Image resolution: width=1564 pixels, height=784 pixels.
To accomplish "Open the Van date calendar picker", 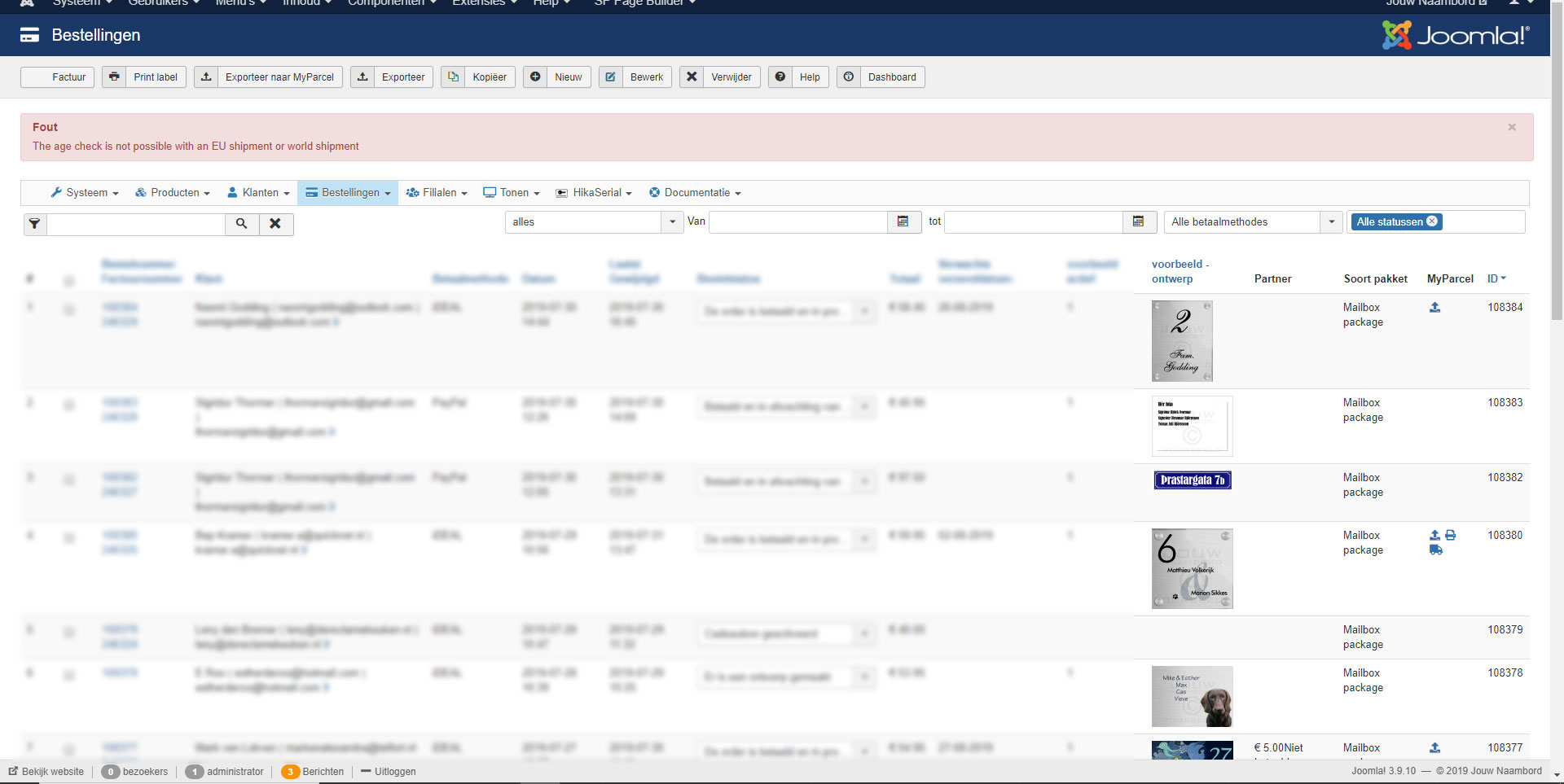I will tap(903, 222).
